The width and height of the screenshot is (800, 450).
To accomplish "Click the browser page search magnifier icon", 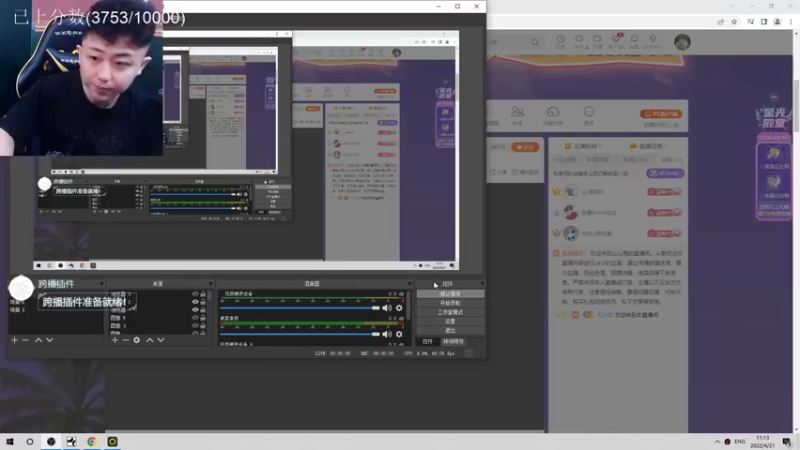I will point(535,42).
